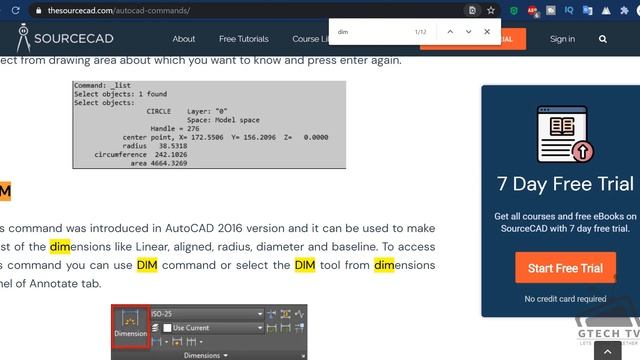Reload the page with the refresh icon
This screenshot has width=640, height=360.
[x=16, y=10]
